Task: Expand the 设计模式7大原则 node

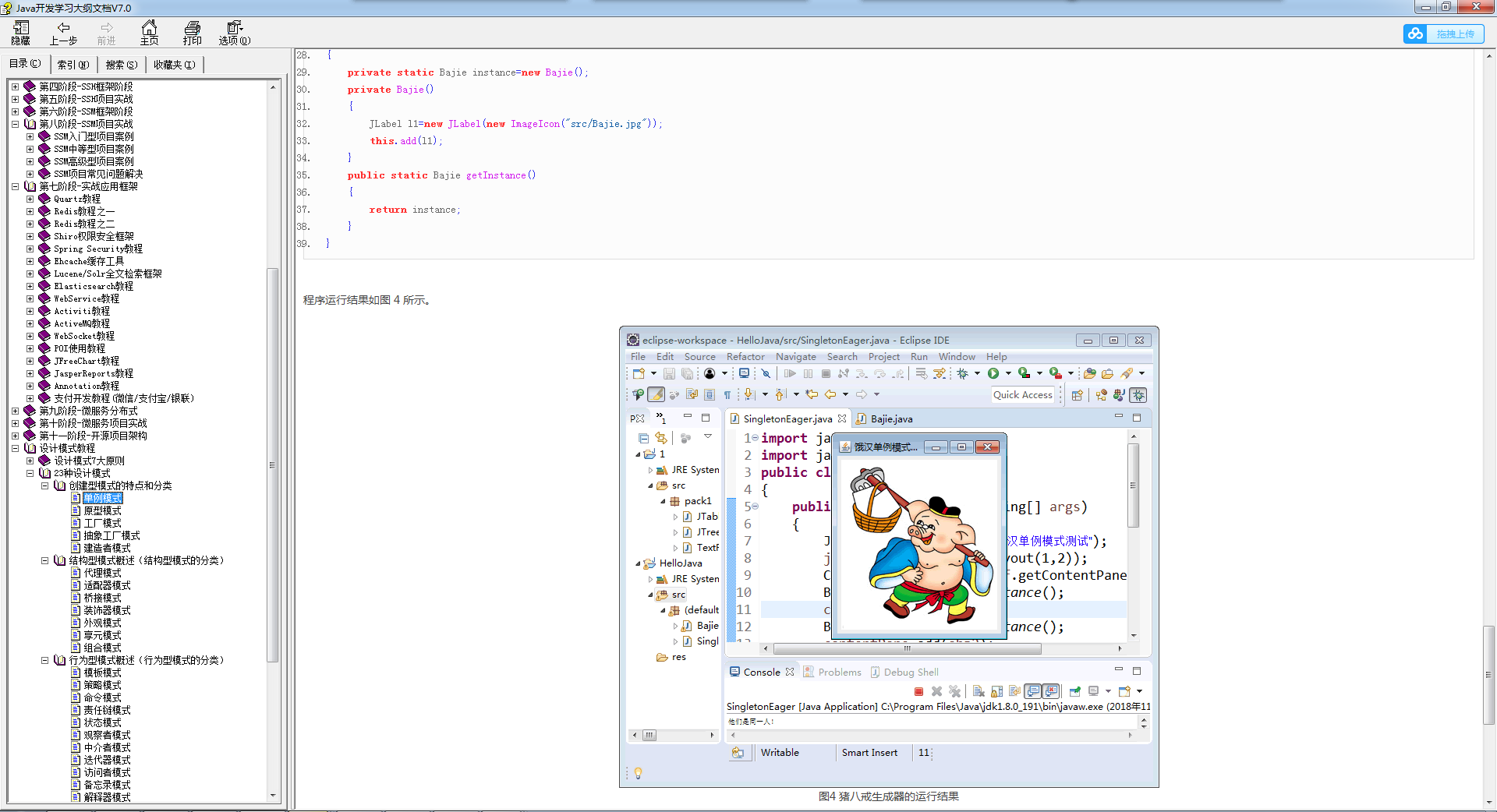Action: (30, 461)
